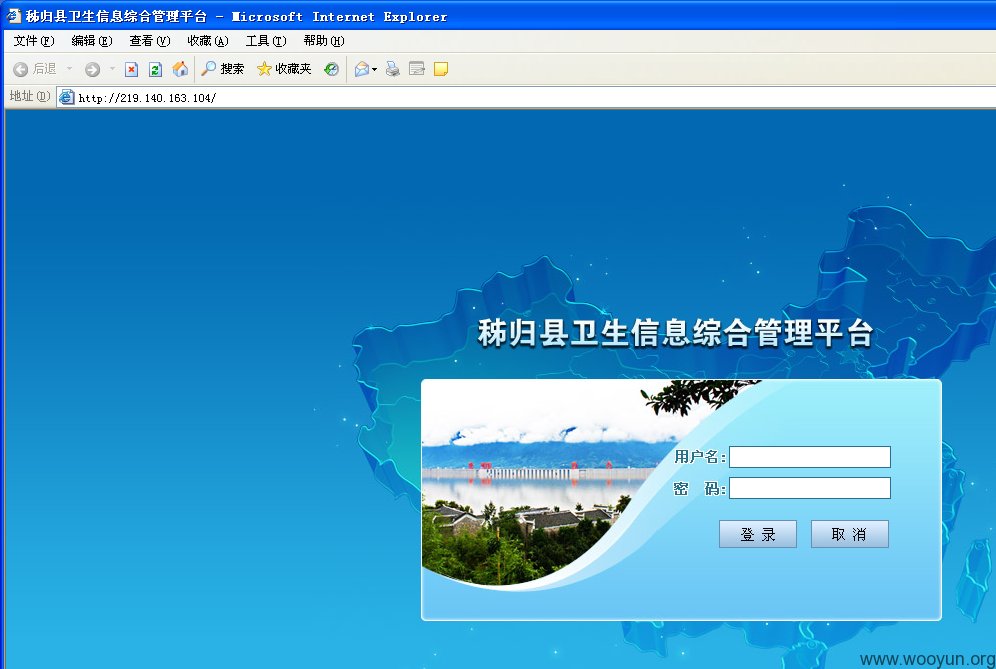
Task: Open the 编辑(E) menu
Action: pos(92,41)
